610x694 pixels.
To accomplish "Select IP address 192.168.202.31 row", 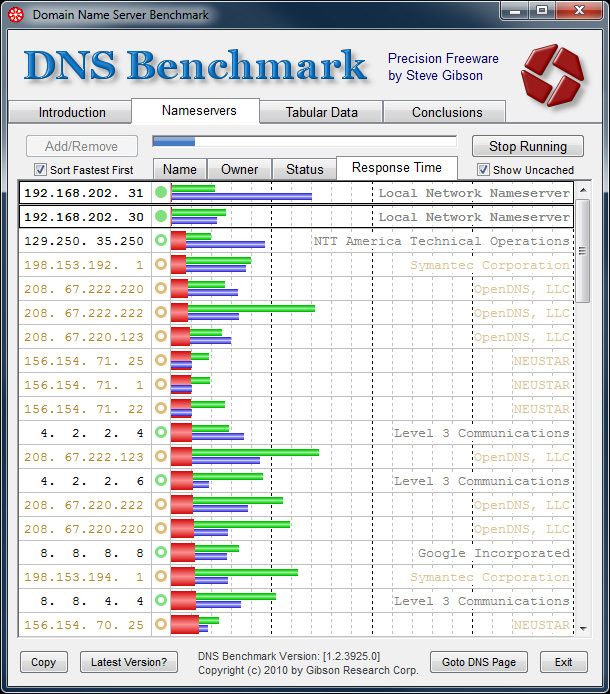I will click(x=296, y=193).
